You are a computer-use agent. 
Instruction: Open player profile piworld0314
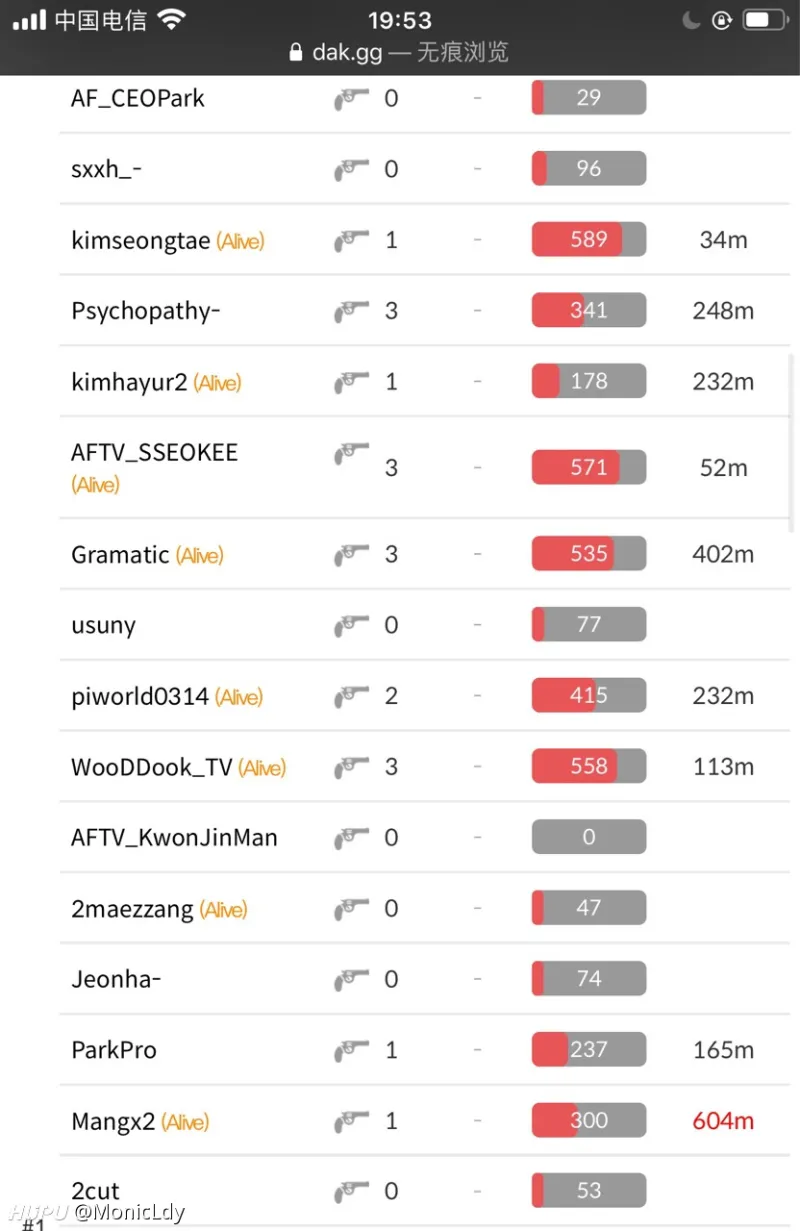click(x=140, y=696)
